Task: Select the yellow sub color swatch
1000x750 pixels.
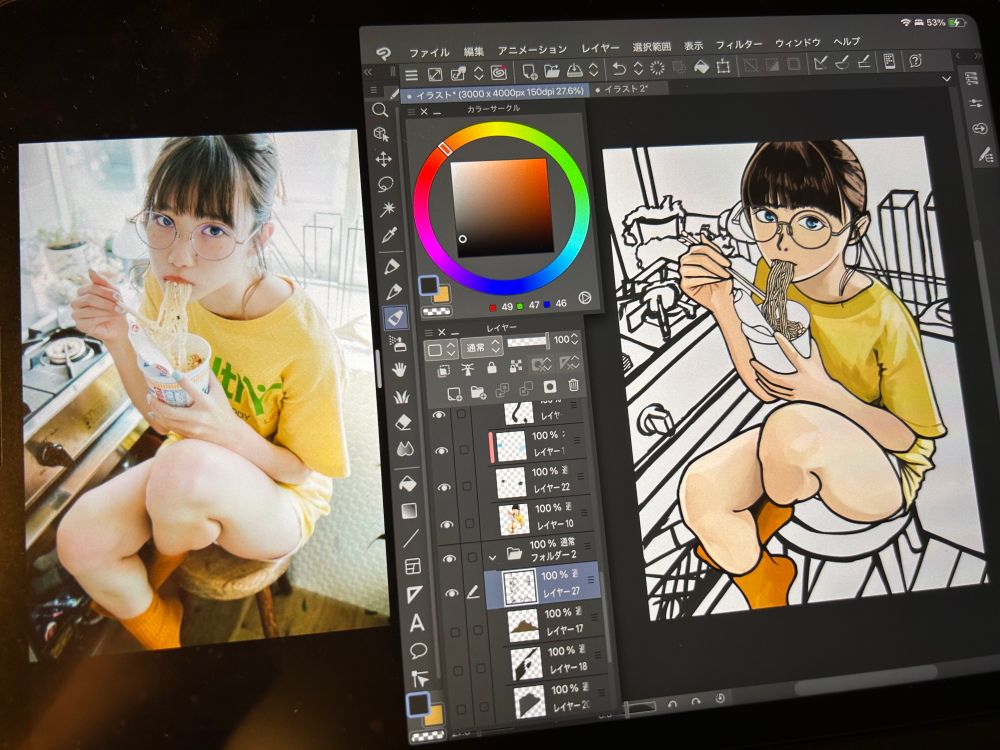Action: [441, 295]
